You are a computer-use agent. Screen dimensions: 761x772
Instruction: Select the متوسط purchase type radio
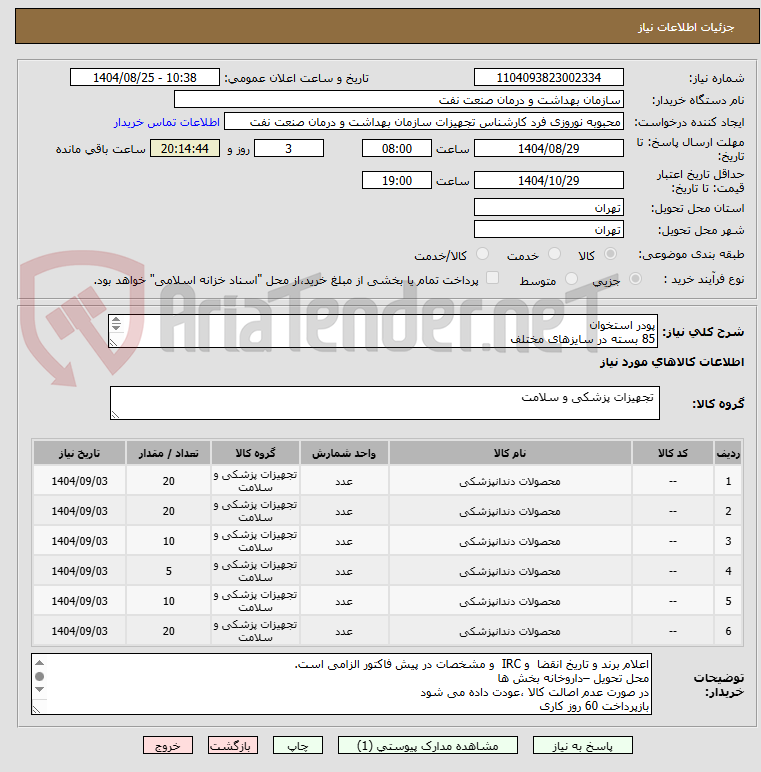coord(571,279)
